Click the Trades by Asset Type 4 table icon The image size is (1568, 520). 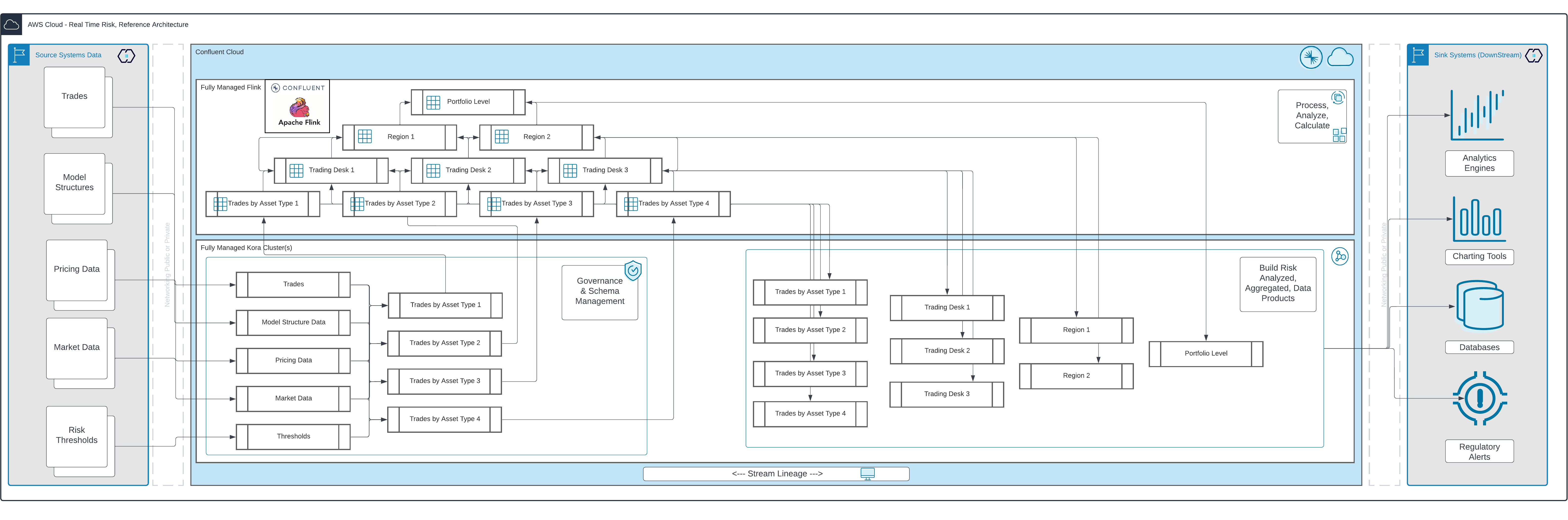(631, 204)
